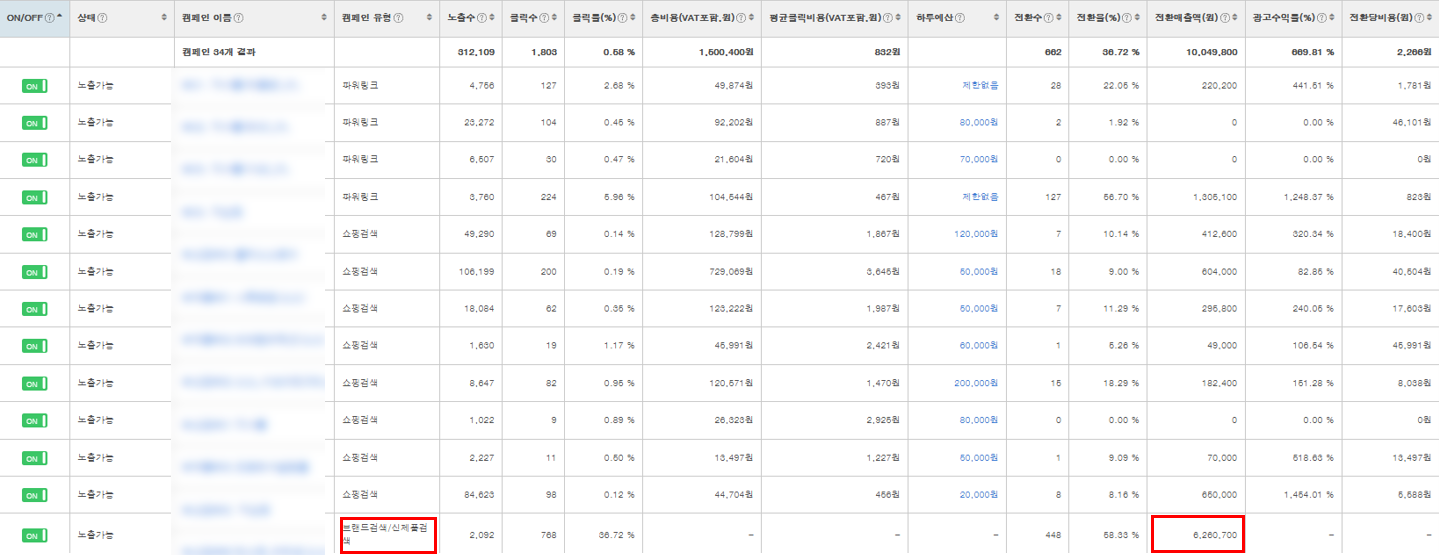Open help icon for 광고수익률(%) column
This screenshot has height=555, width=1439.
(1323, 18)
